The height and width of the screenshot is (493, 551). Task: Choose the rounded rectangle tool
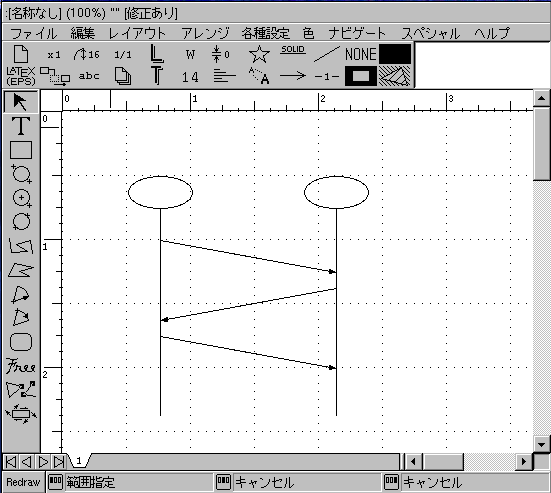(21, 342)
